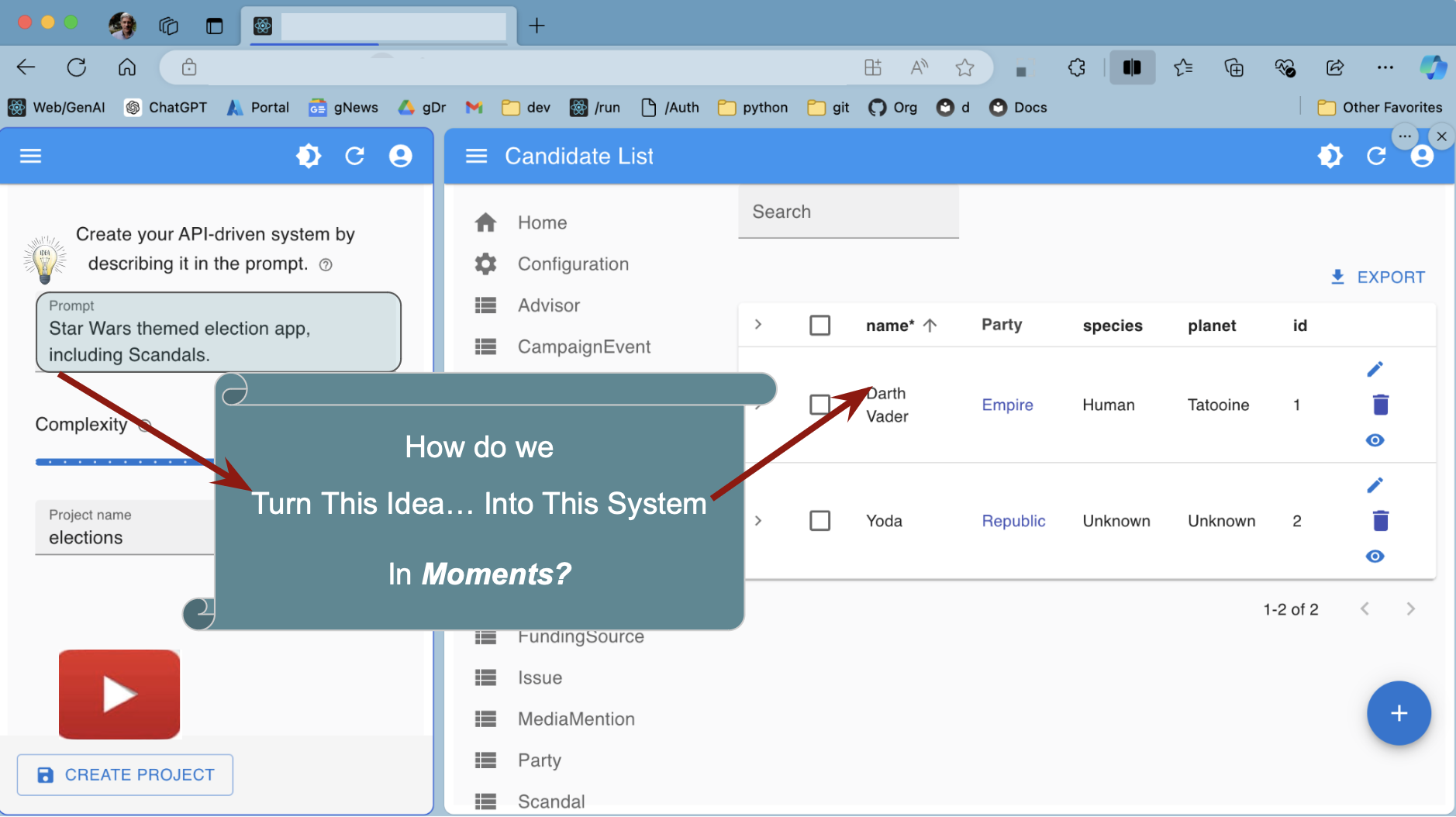
Task: Open a new browser tab
Action: tap(537, 26)
